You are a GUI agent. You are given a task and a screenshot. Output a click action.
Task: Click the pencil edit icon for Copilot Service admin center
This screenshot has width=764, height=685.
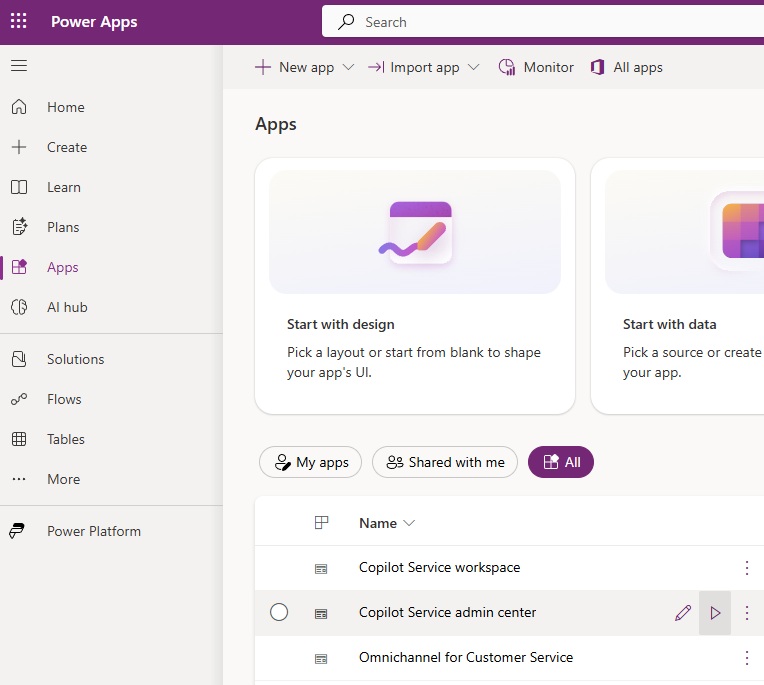tap(683, 612)
